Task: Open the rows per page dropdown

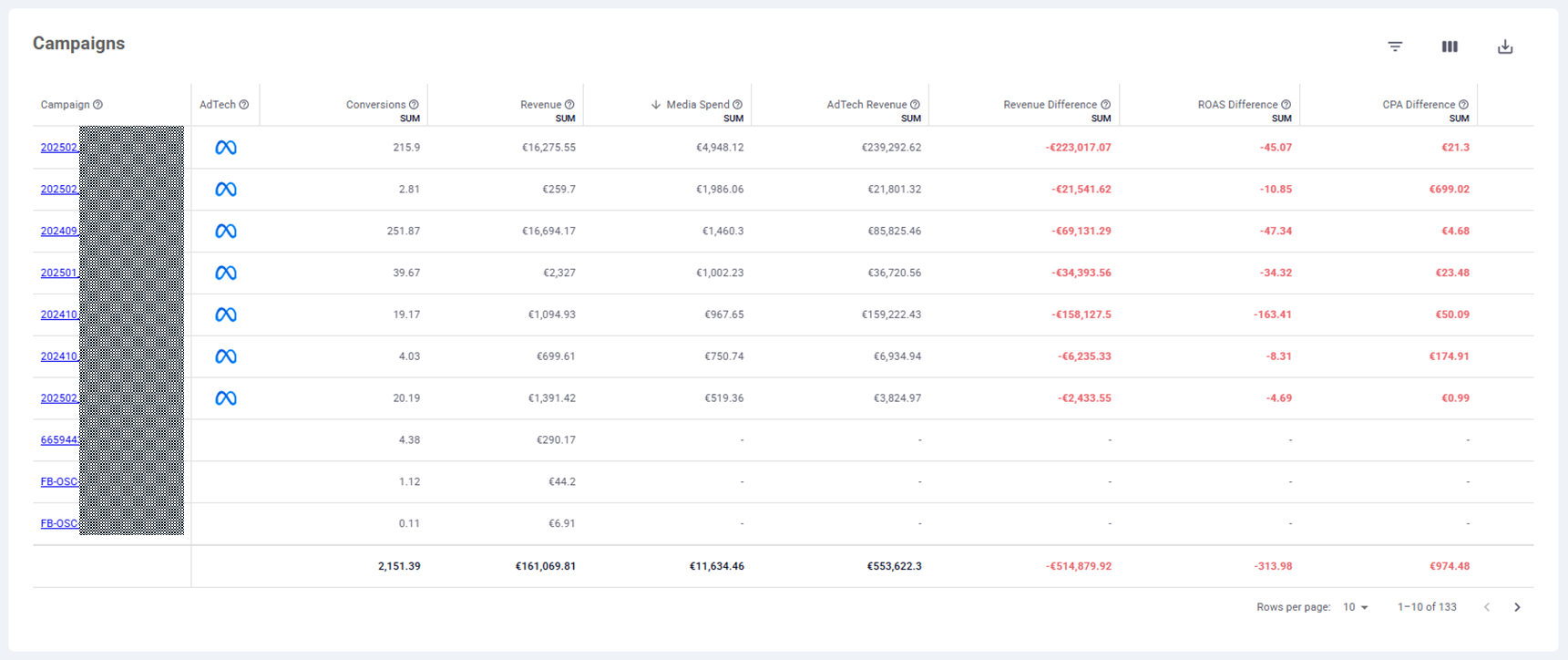Action: pos(1356,607)
